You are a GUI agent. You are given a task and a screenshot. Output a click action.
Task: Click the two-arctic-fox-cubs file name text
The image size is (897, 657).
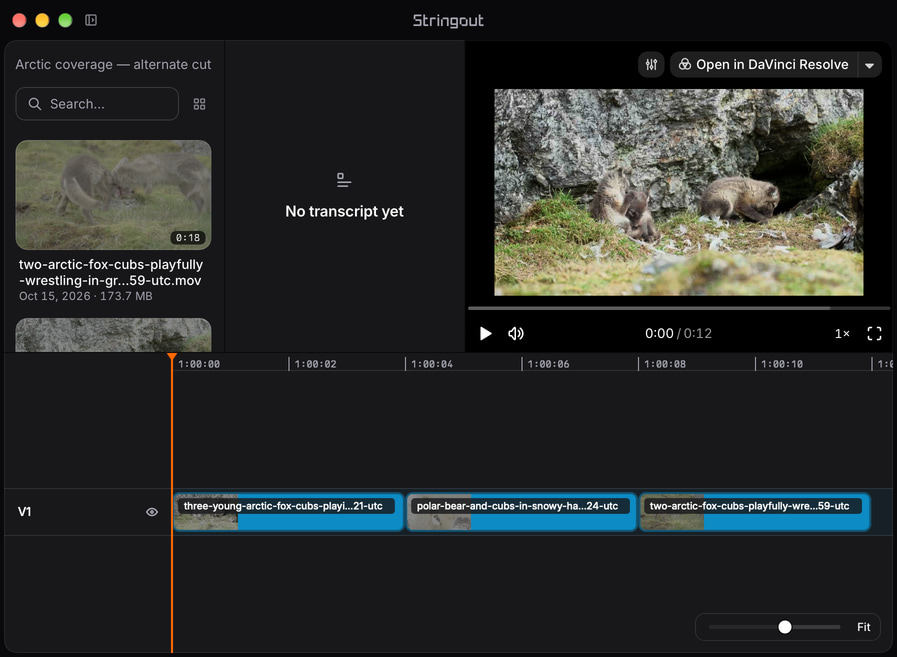(110, 272)
